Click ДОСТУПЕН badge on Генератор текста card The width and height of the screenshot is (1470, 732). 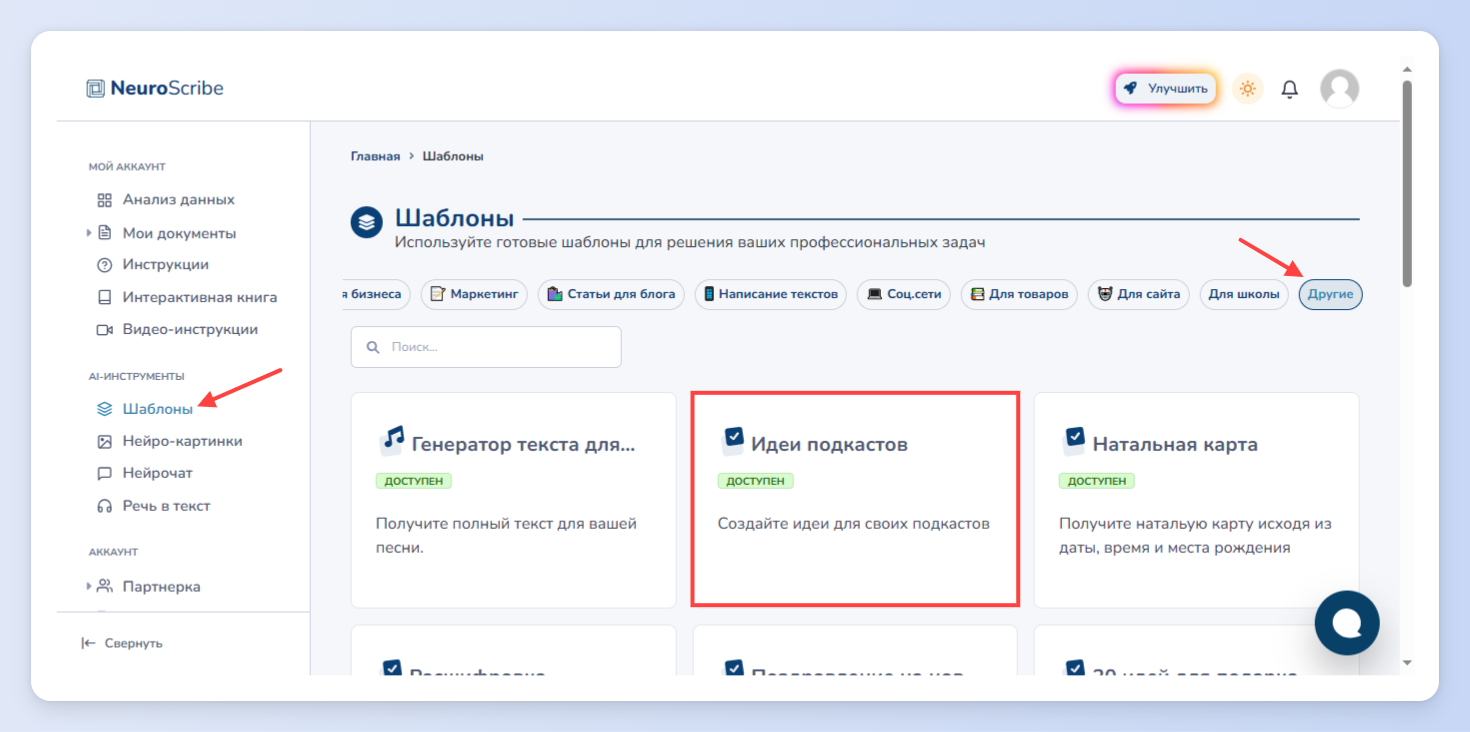coord(414,481)
